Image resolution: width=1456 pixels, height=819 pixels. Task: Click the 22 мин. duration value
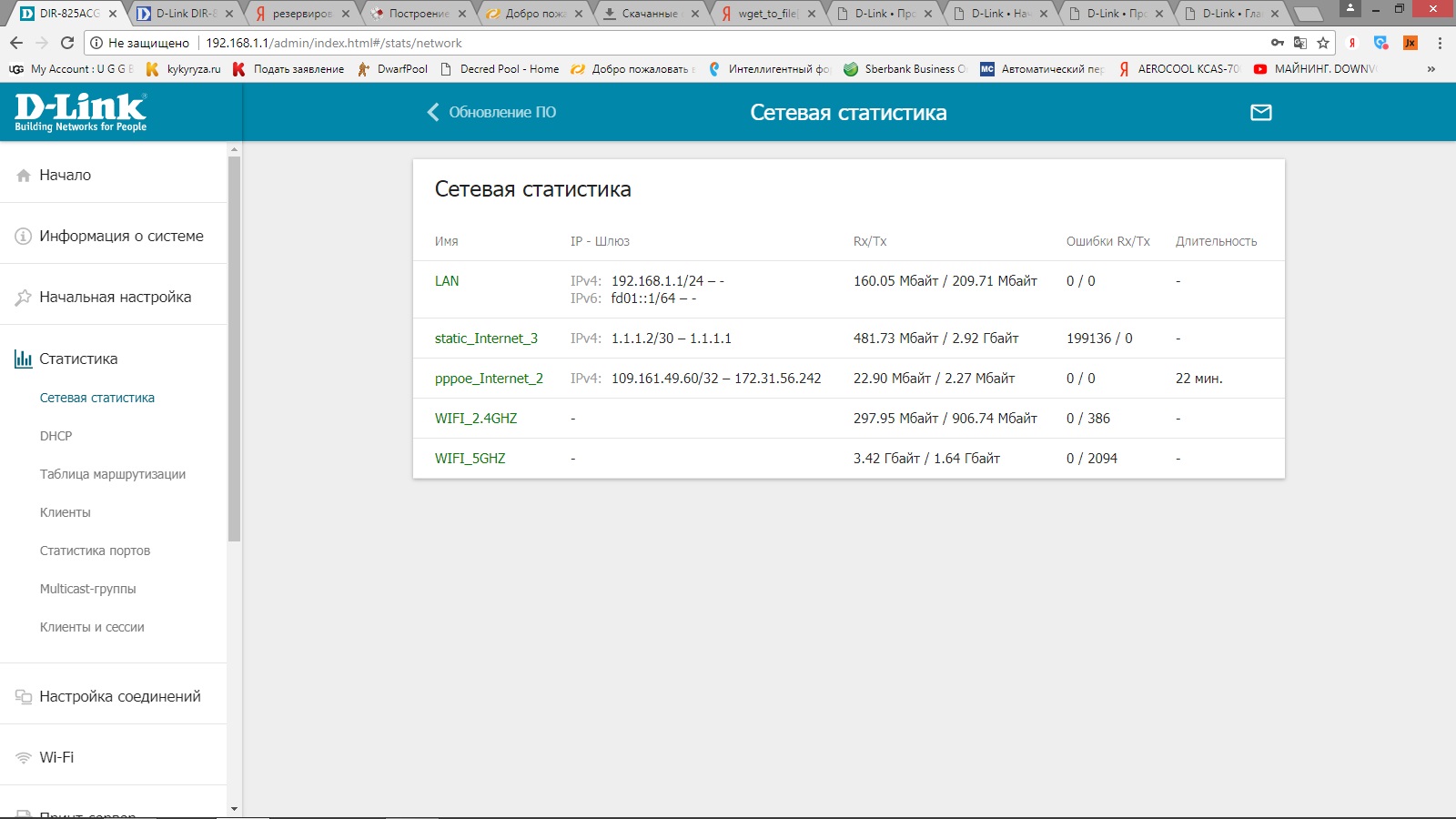click(x=1199, y=379)
